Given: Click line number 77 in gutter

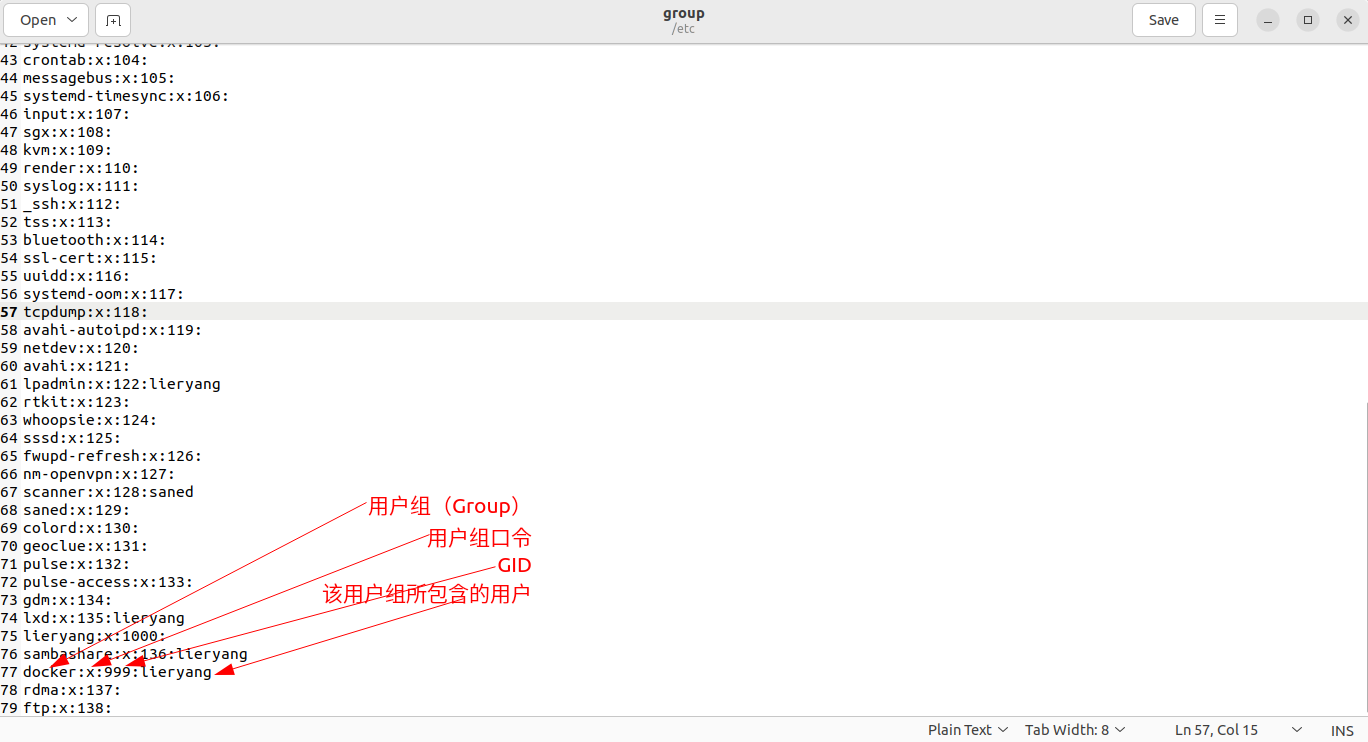Looking at the screenshot, I should pyautogui.click(x=9, y=672).
